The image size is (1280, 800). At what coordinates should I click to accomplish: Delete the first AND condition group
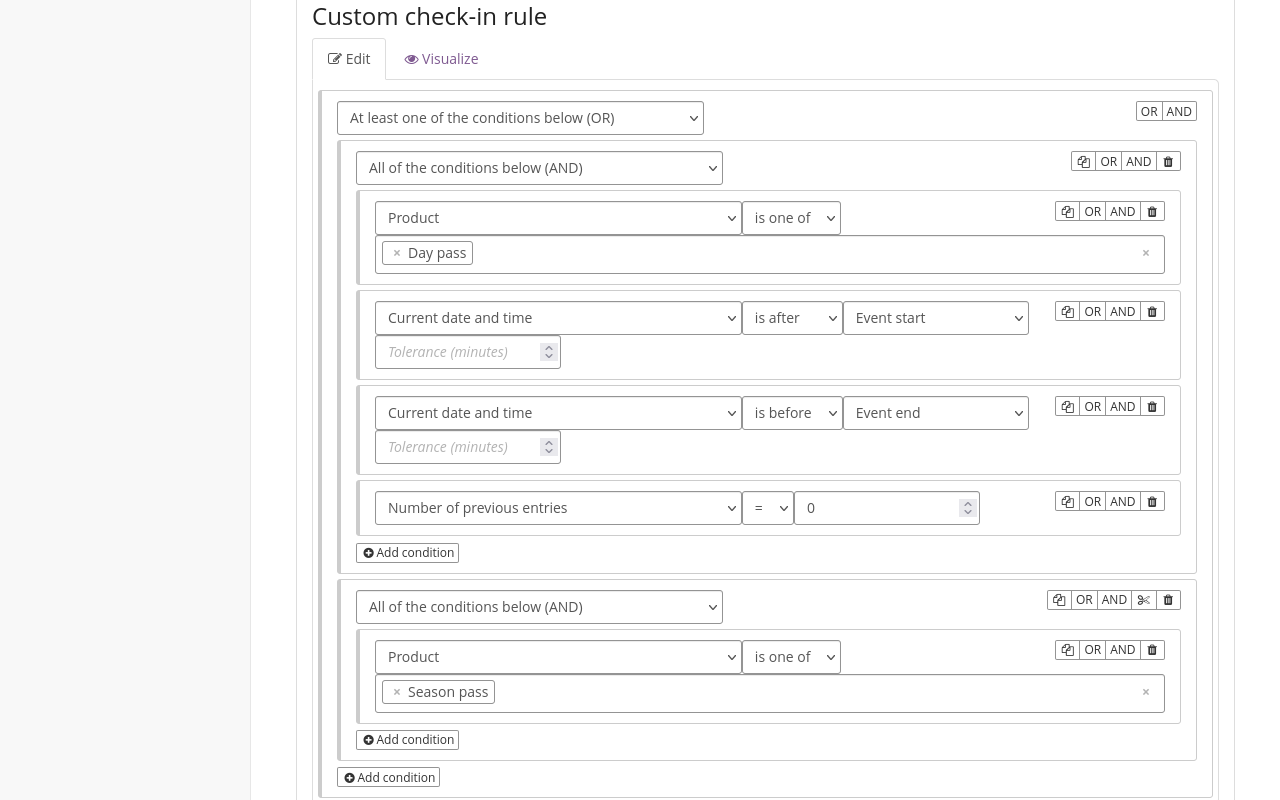tap(1168, 162)
